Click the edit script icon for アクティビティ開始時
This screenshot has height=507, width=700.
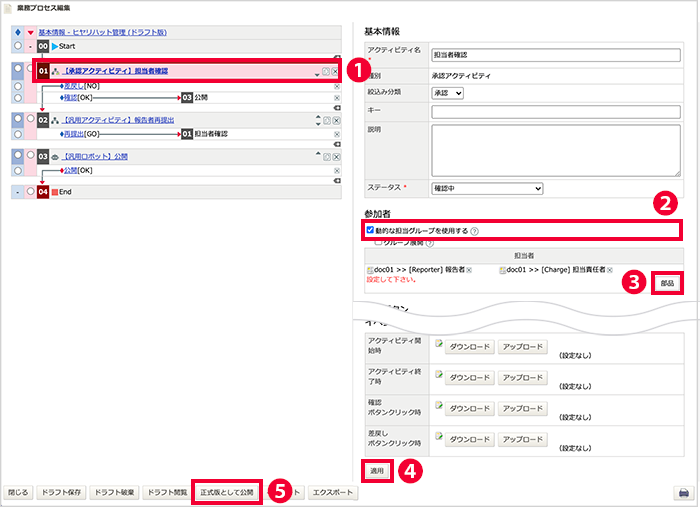point(439,343)
